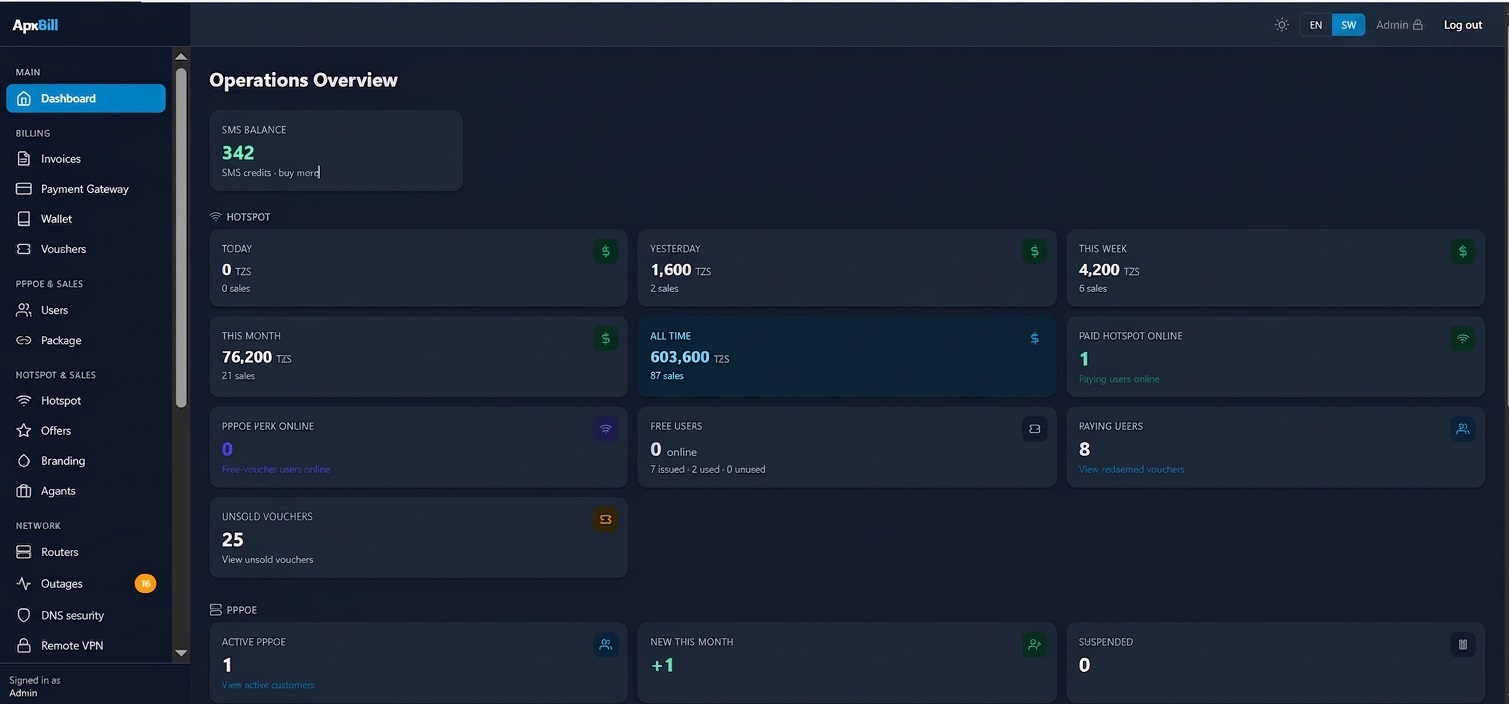The width and height of the screenshot is (1509, 704).
Task: Click the ApxBill logo
Action: (35, 25)
